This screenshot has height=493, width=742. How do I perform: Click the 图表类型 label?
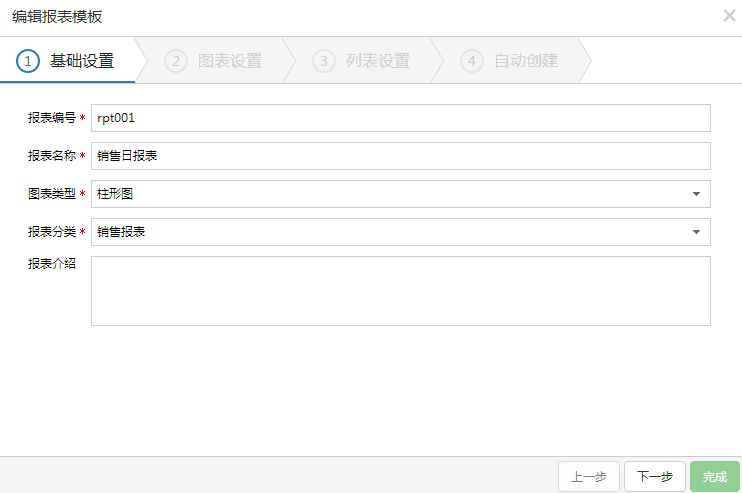pyautogui.click(x=52, y=194)
